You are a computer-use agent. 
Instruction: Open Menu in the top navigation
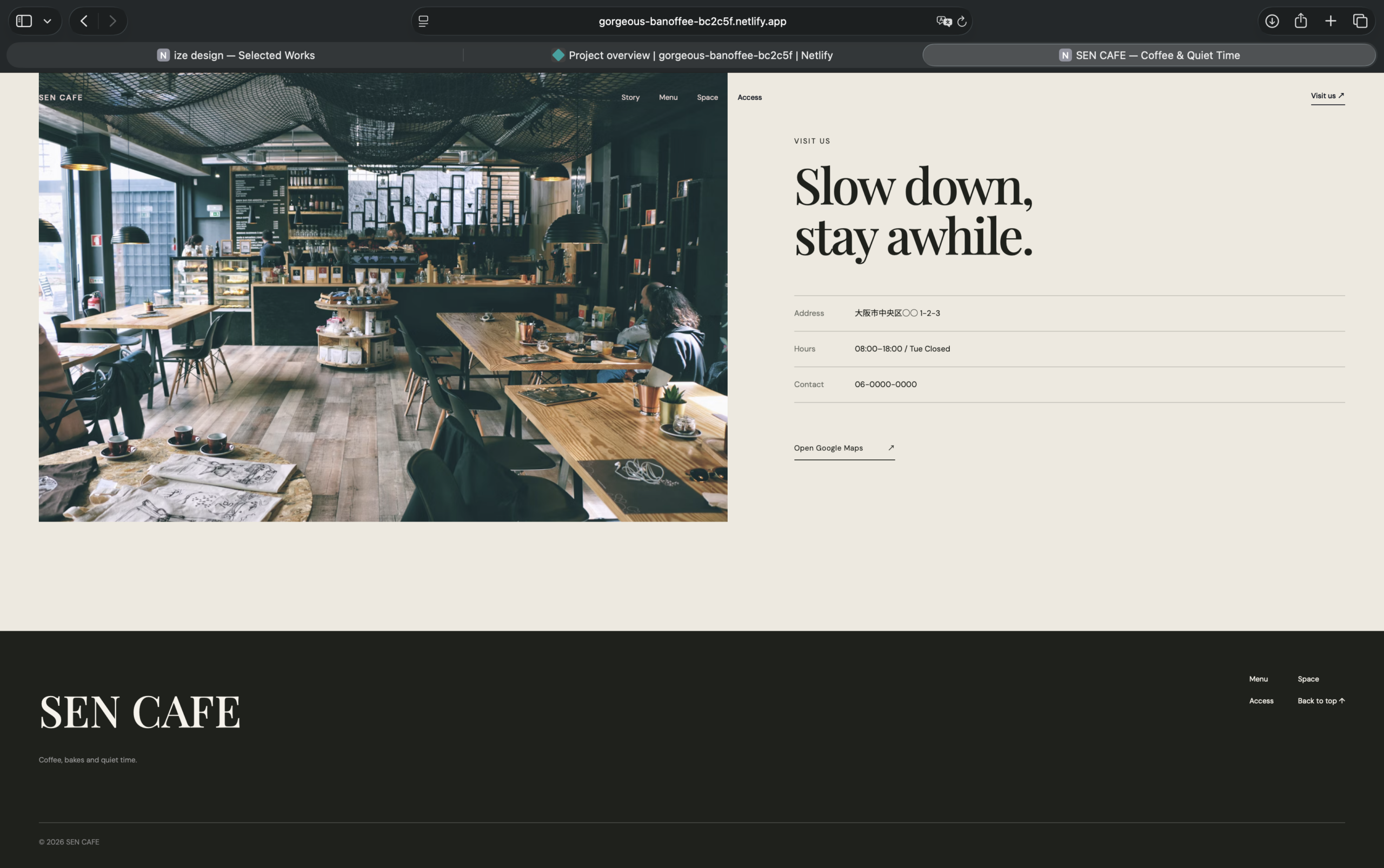click(x=668, y=98)
